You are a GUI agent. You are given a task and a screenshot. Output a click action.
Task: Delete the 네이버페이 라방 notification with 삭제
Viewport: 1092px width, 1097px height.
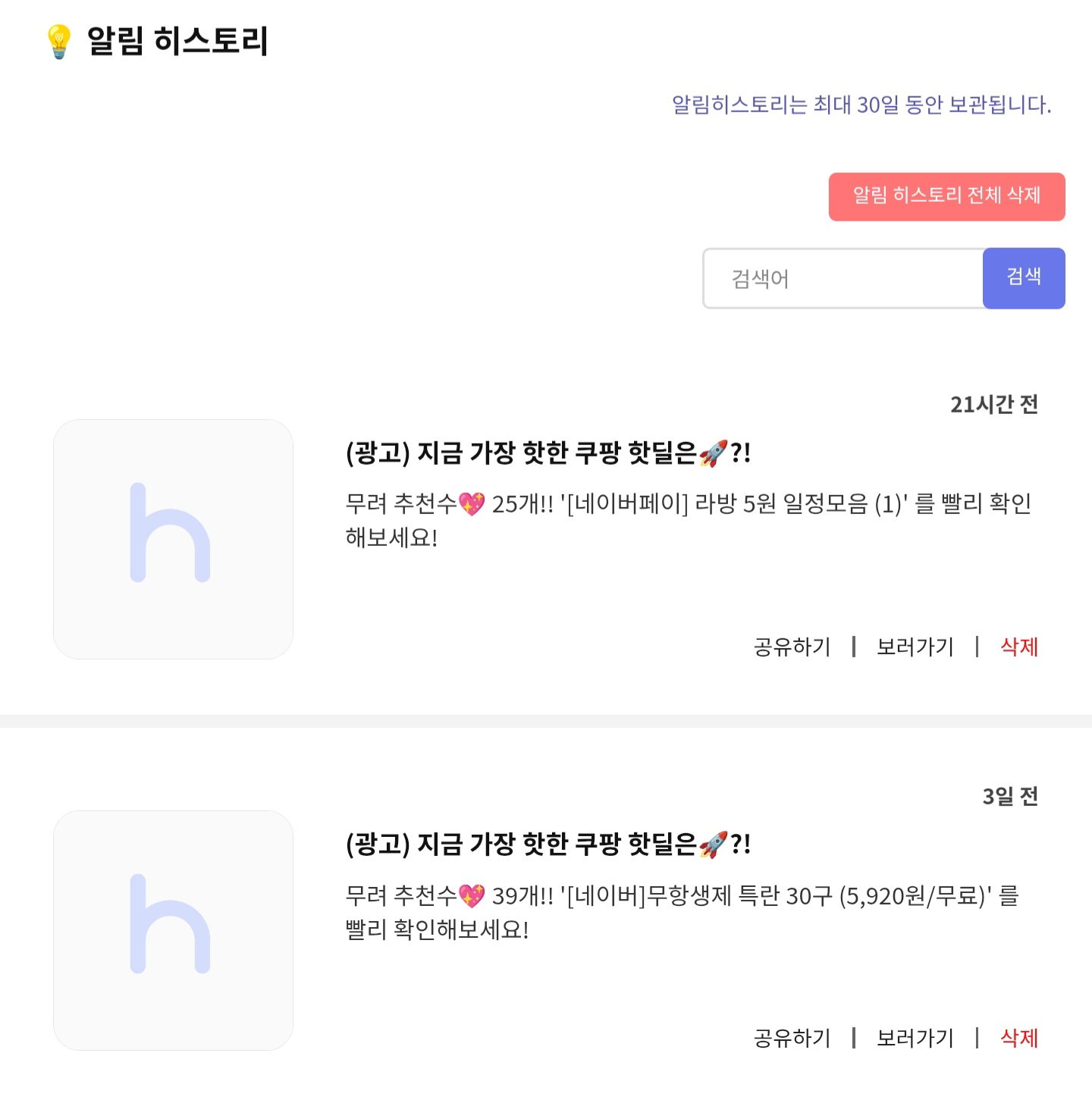[x=1018, y=647]
